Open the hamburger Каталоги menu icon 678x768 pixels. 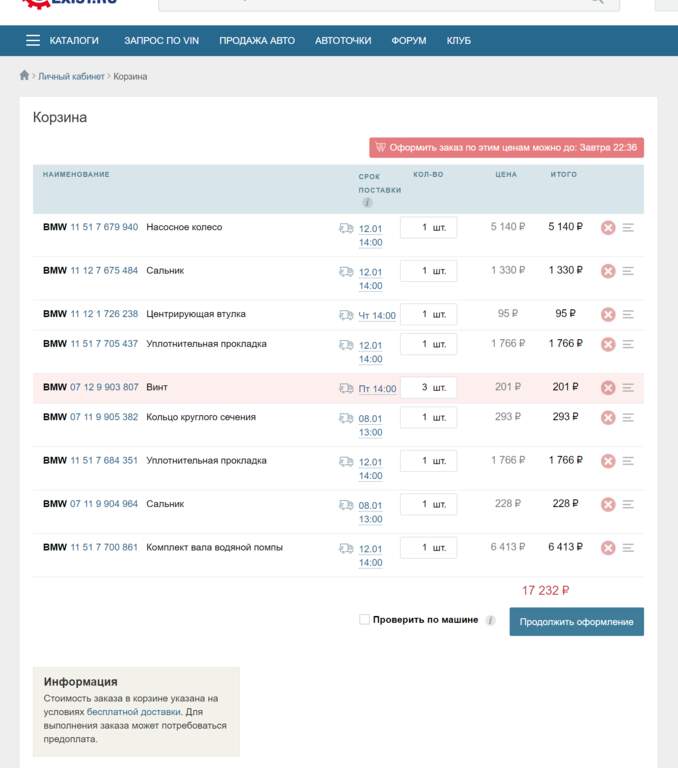(x=33, y=41)
